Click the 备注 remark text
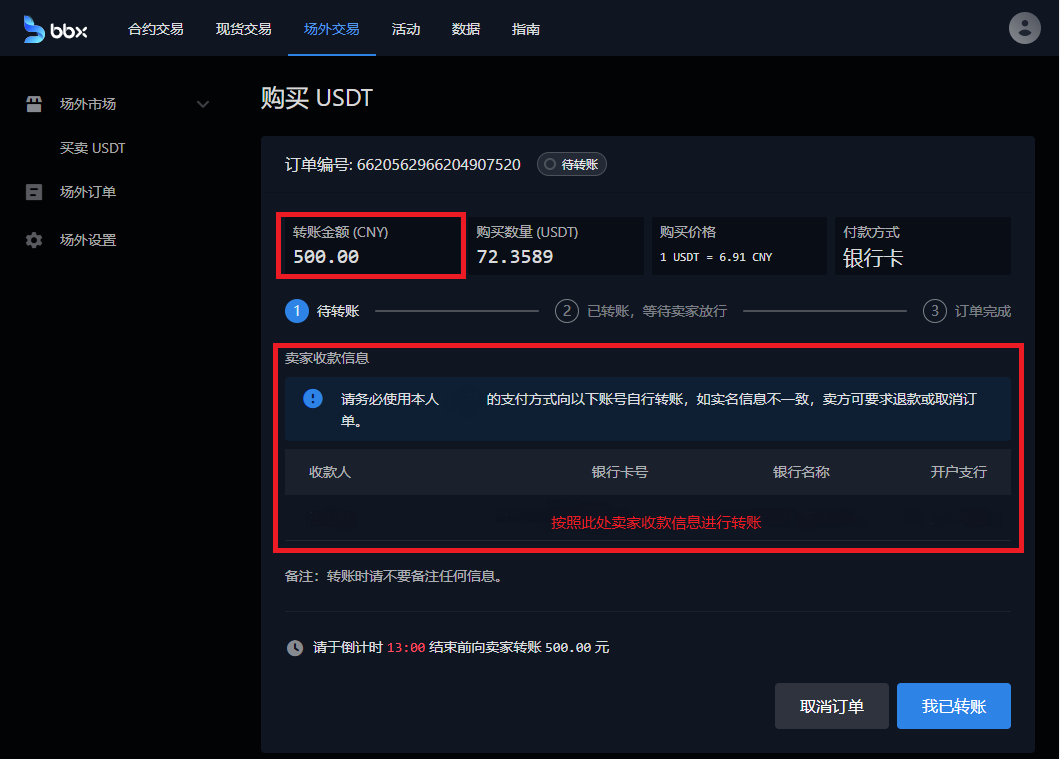Viewport: 1060px width, 759px height. [393, 577]
